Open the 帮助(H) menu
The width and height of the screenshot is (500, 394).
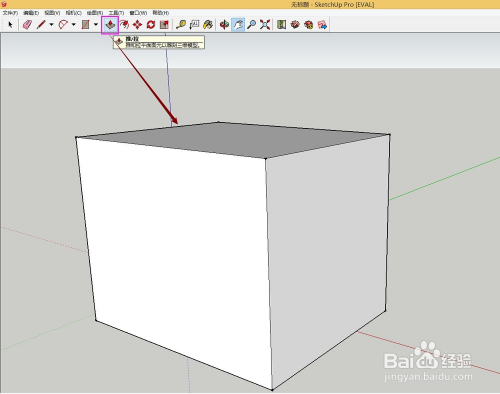click(x=161, y=13)
